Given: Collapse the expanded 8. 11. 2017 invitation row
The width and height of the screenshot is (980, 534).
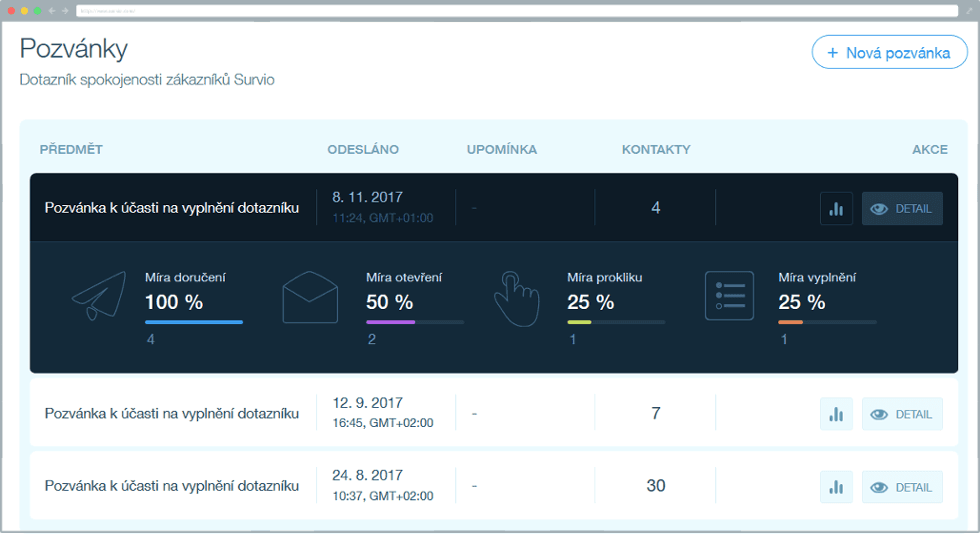Looking at the screenshot, I should [171, 208].
